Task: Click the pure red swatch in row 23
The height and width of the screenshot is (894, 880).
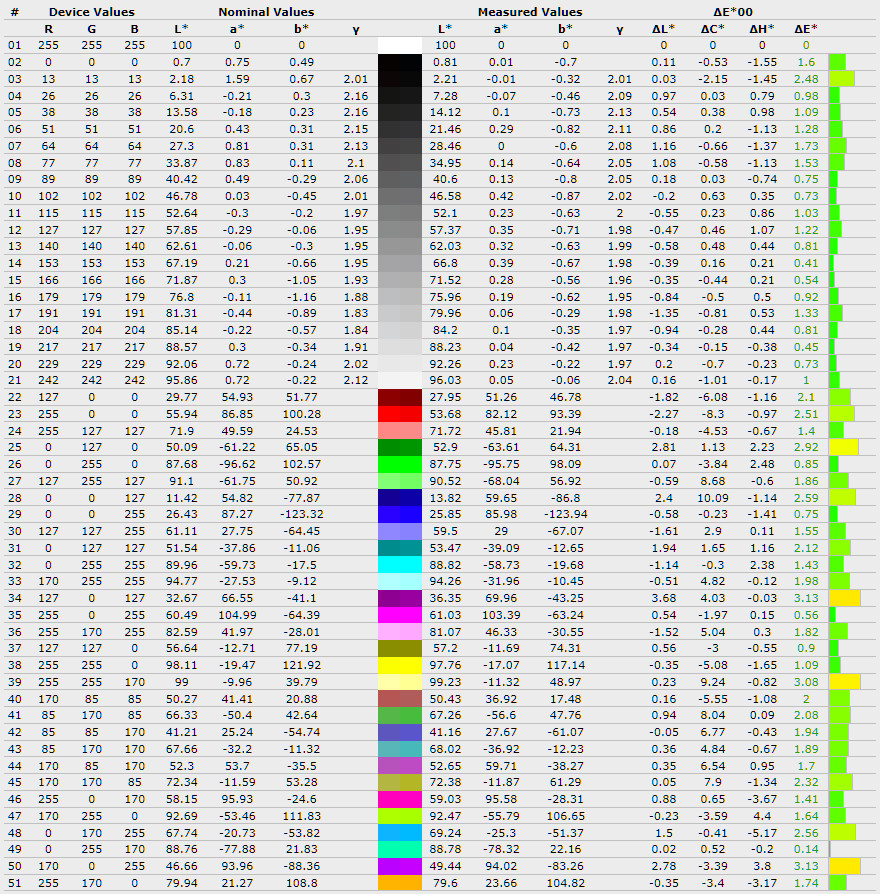Action: click(407, 413)
